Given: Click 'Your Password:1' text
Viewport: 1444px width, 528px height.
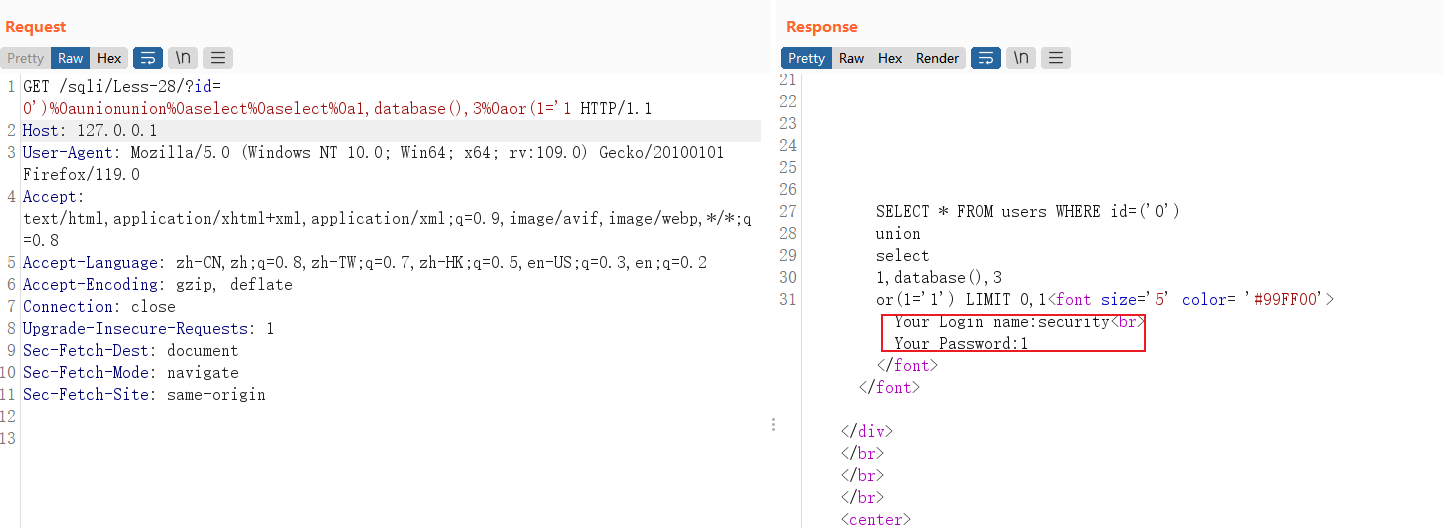Looking at the screenshot, I should coord(961,344).
